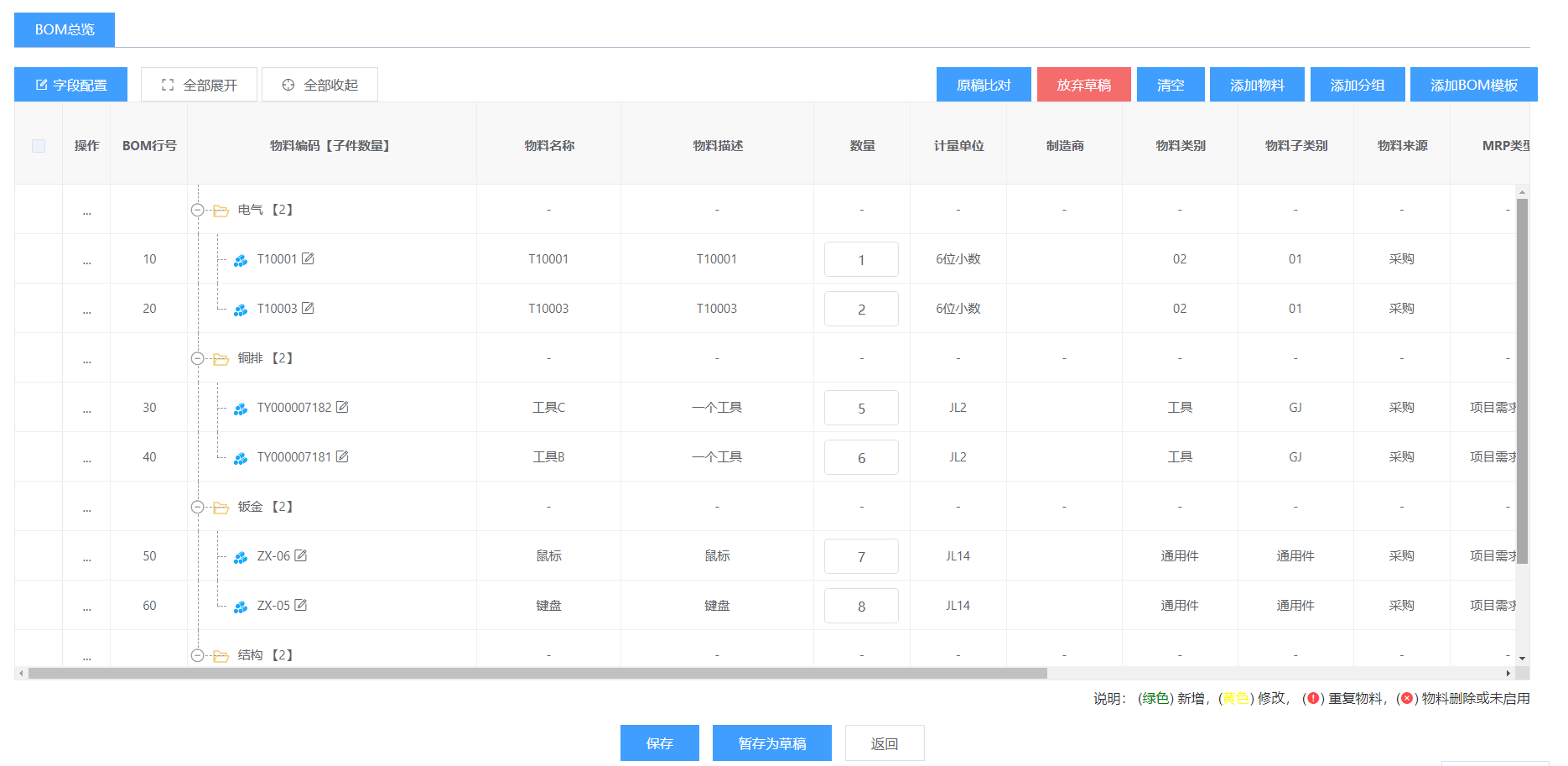The image size is (1568, 766).
Task: Click the edit icon next to T10001
Action: (308, 258)
